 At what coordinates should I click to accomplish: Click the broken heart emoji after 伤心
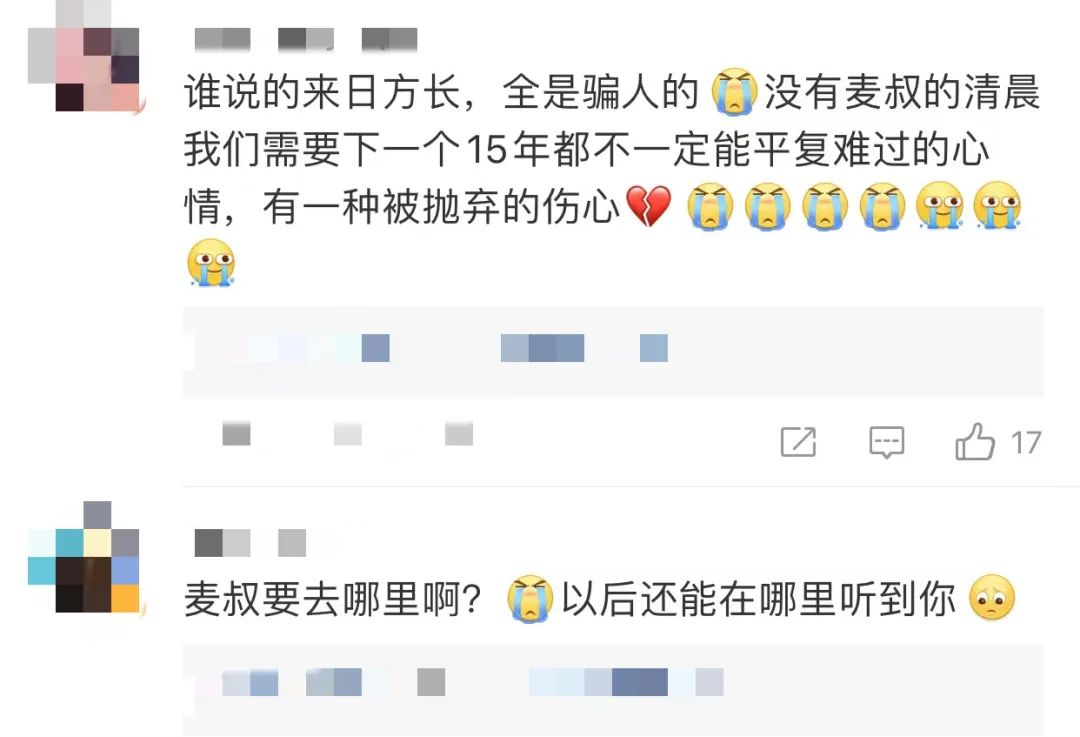[x=648, y=206]
